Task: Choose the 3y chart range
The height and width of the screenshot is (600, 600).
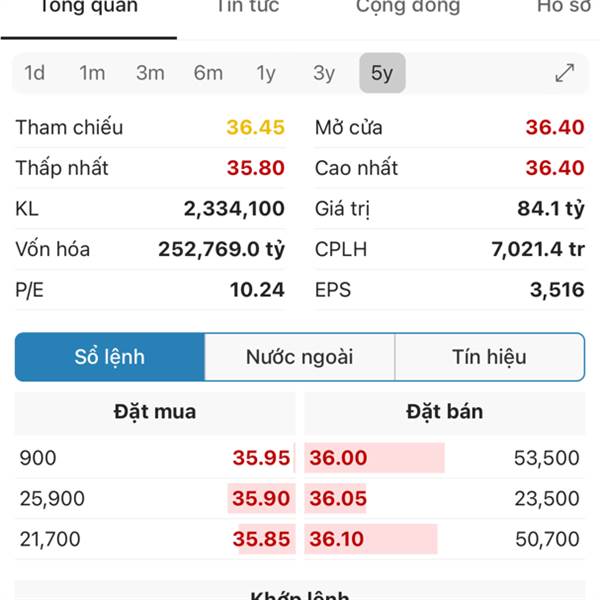Action: click(x=324, y=73)
